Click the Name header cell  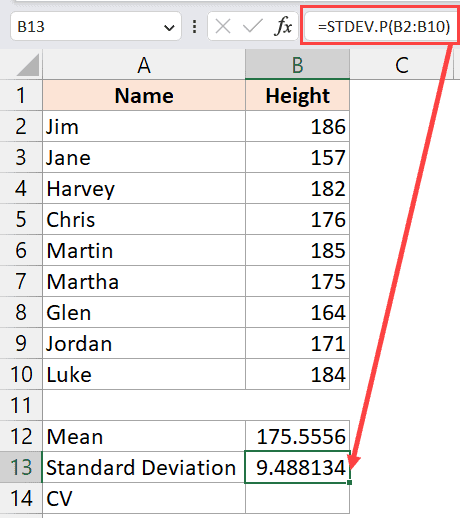point(144,95)
